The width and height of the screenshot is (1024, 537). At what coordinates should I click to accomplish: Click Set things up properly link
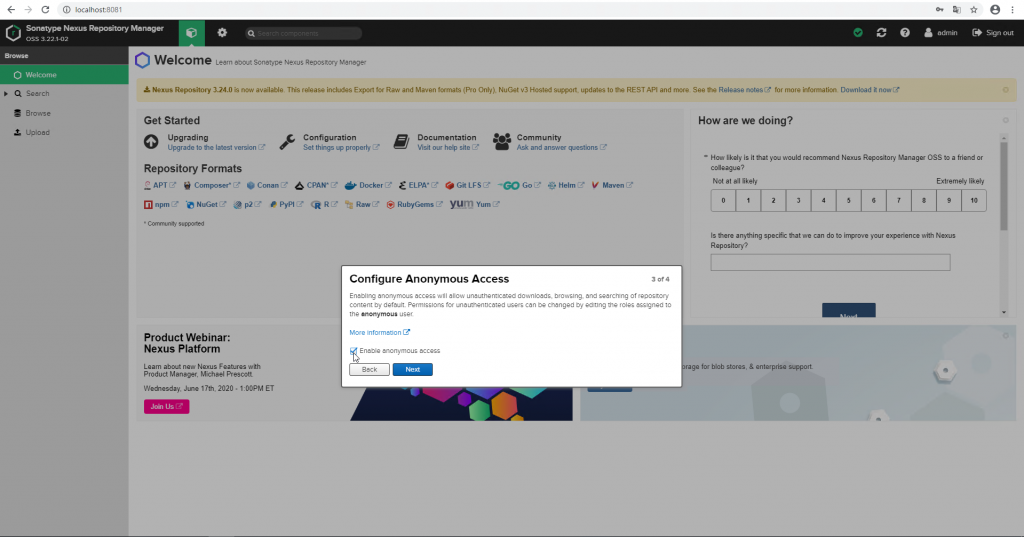341,148
